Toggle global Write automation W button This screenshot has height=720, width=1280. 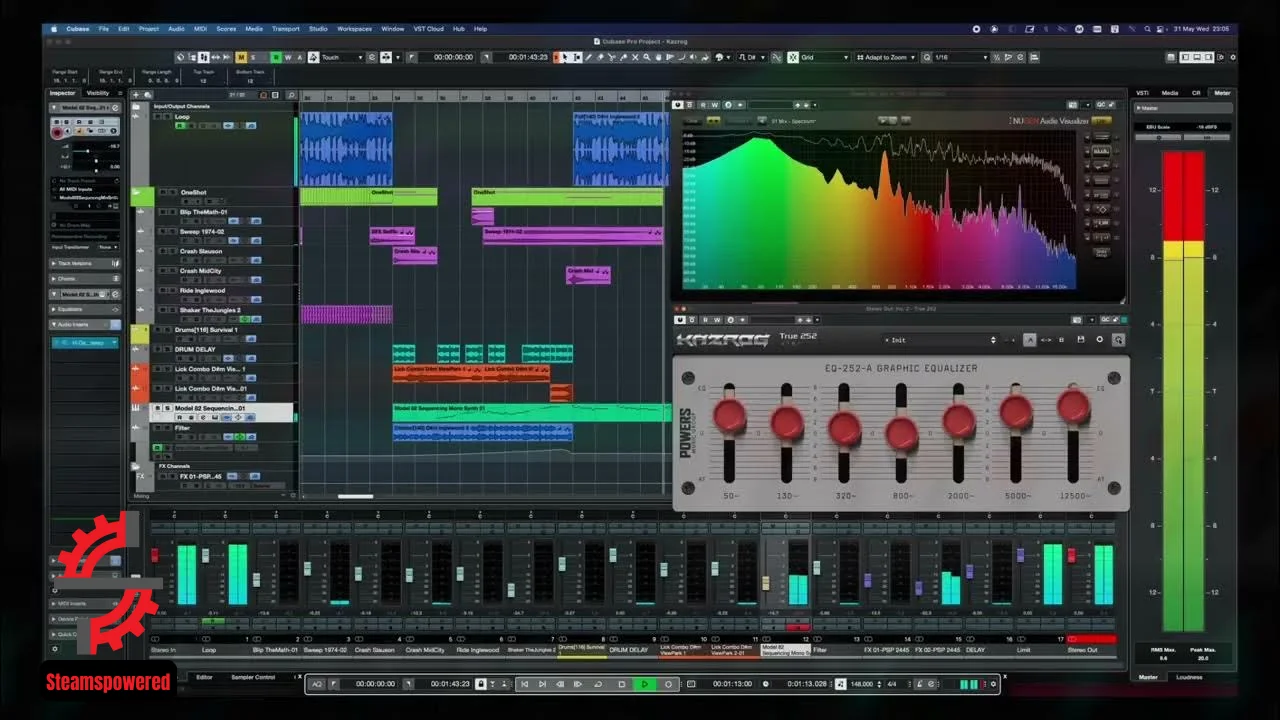pos(288,57)
